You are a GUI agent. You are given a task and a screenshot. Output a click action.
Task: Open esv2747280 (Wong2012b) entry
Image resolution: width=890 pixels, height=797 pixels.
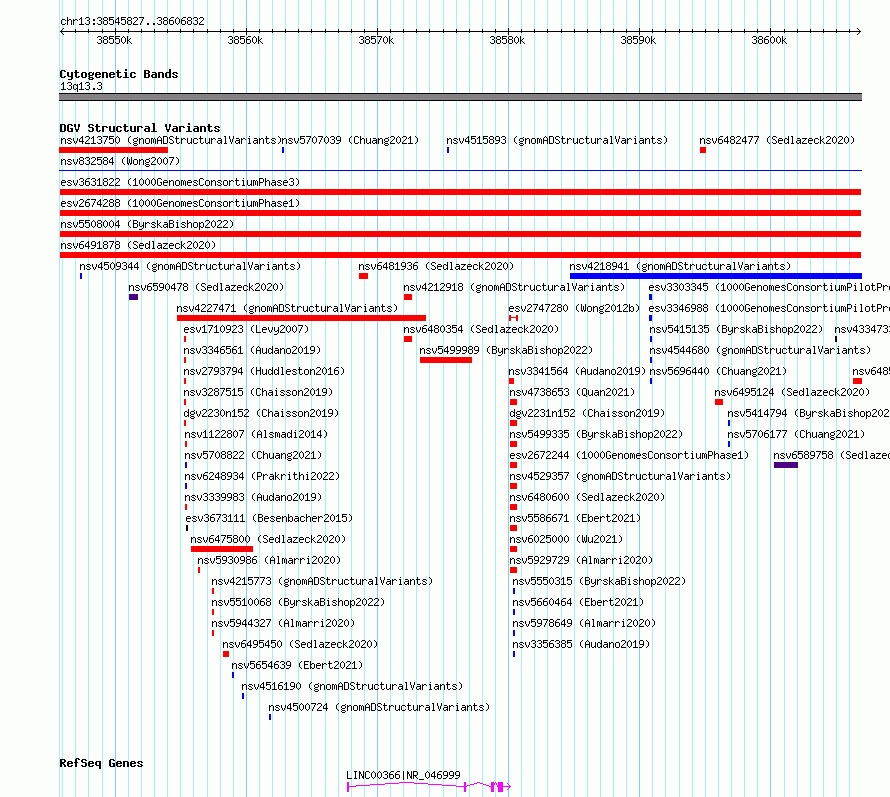574,308
